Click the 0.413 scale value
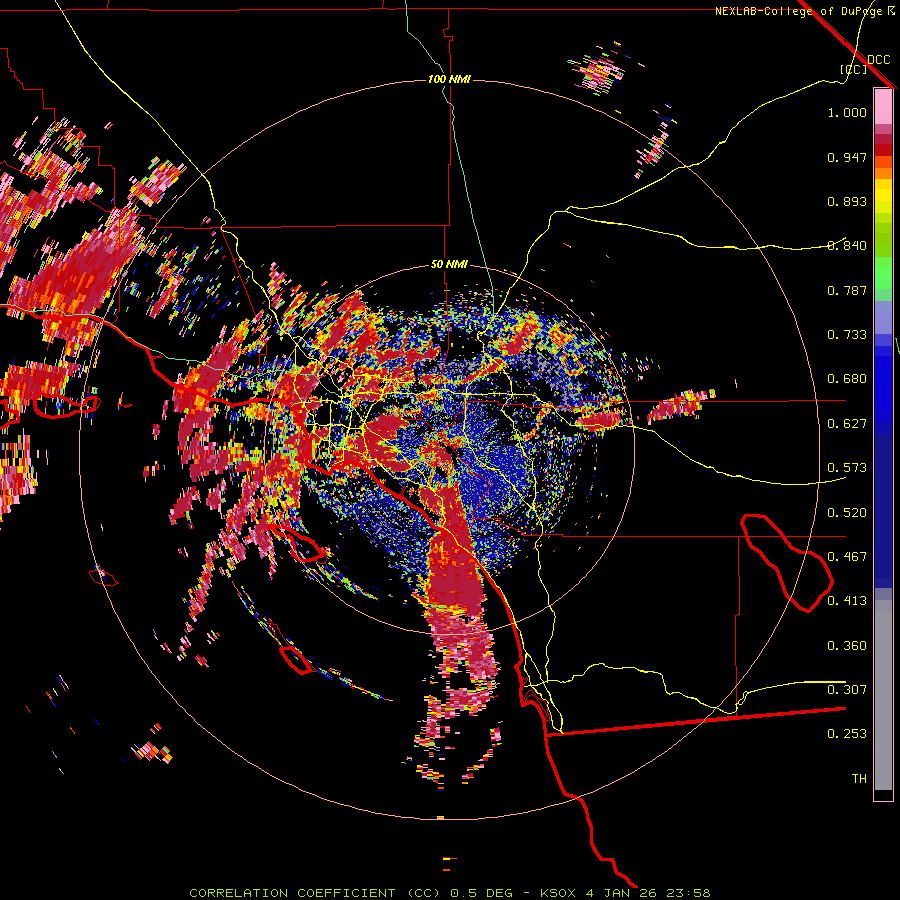Viewport: 900px width, 900px height. (847, 601)
